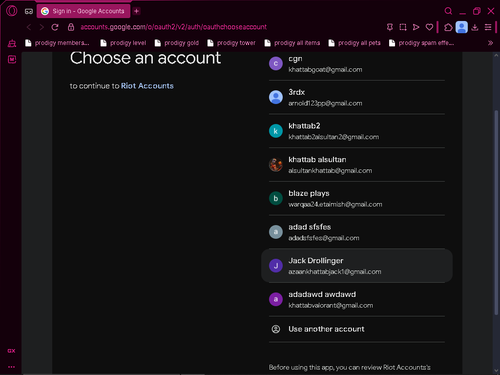Viewport: 500px width, 375px height.
Task: Open GX Corner sidebar icon
Action: (12, 43)
